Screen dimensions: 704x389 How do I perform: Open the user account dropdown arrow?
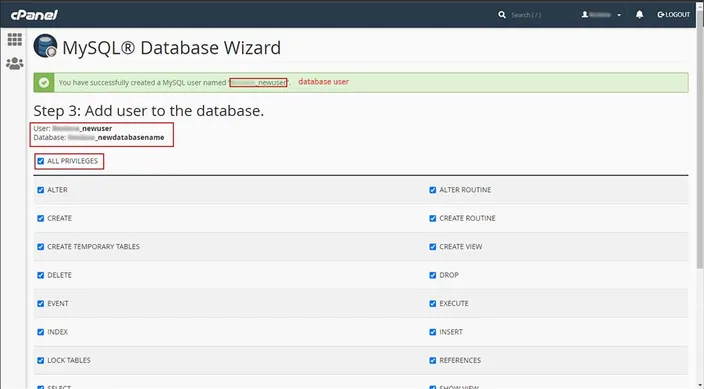point(619,15)
